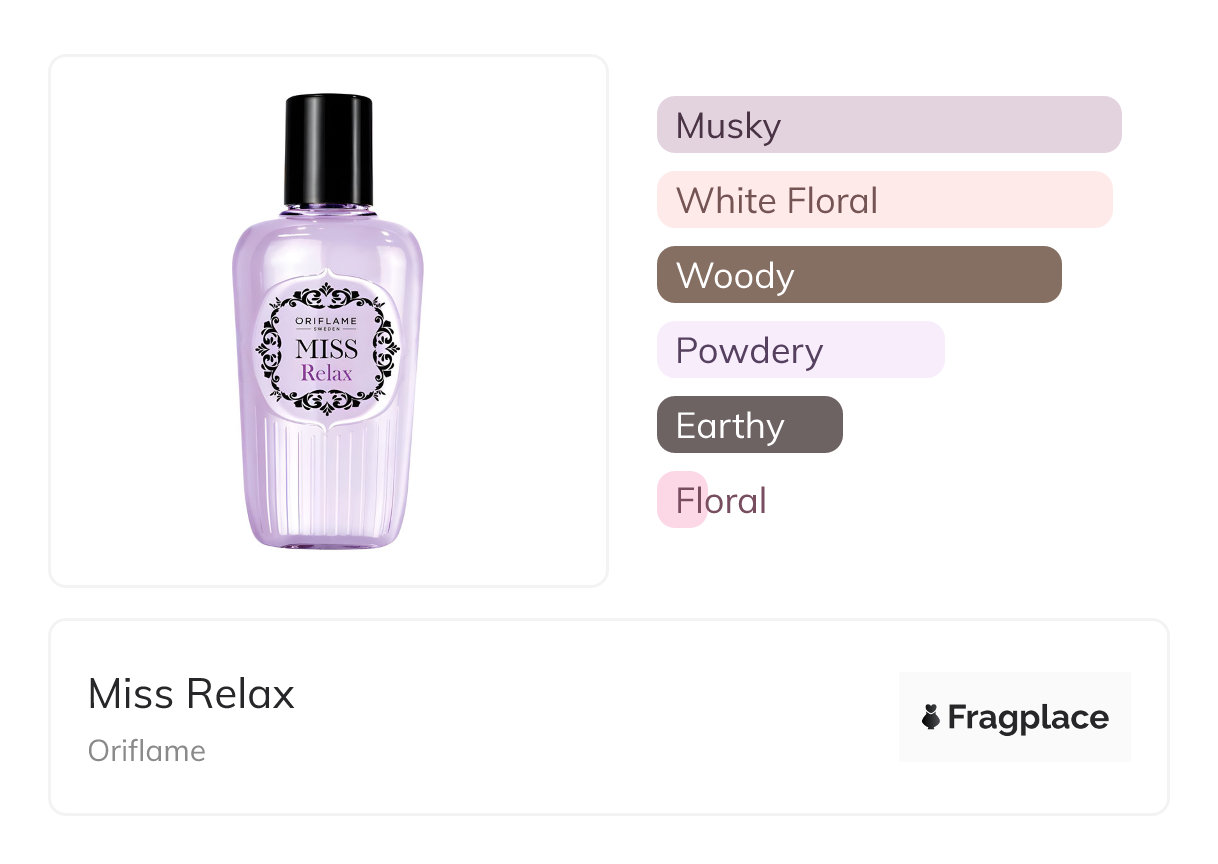Screen dimensions: 1218x864
Task: Click the dark Earthy accord bar
Action: [x=749, y=425]
